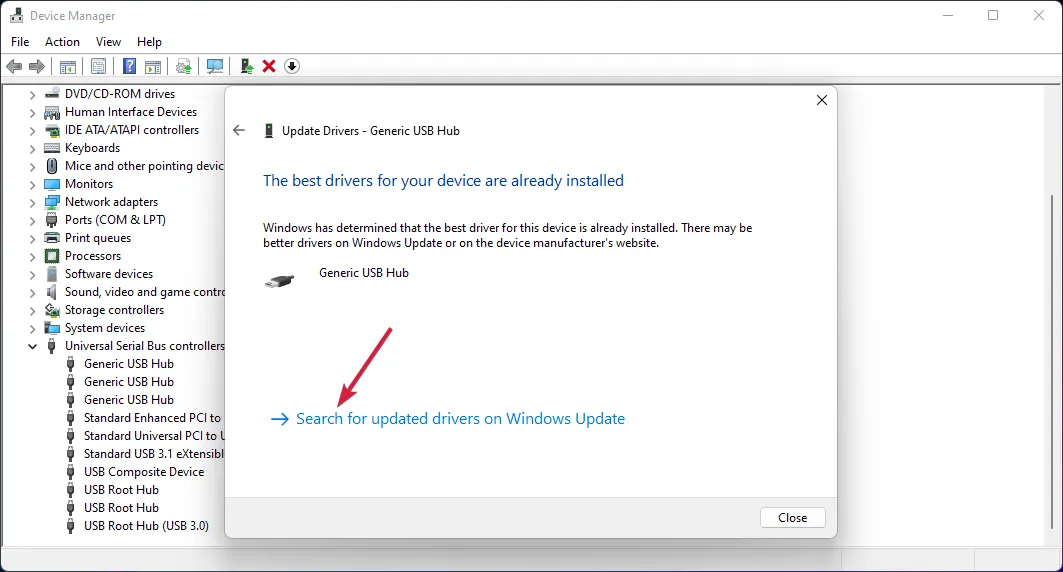Click the red X Uninstall device icon
The image size is (1063, 572).
pyautogui.click(x=269, y=66)
